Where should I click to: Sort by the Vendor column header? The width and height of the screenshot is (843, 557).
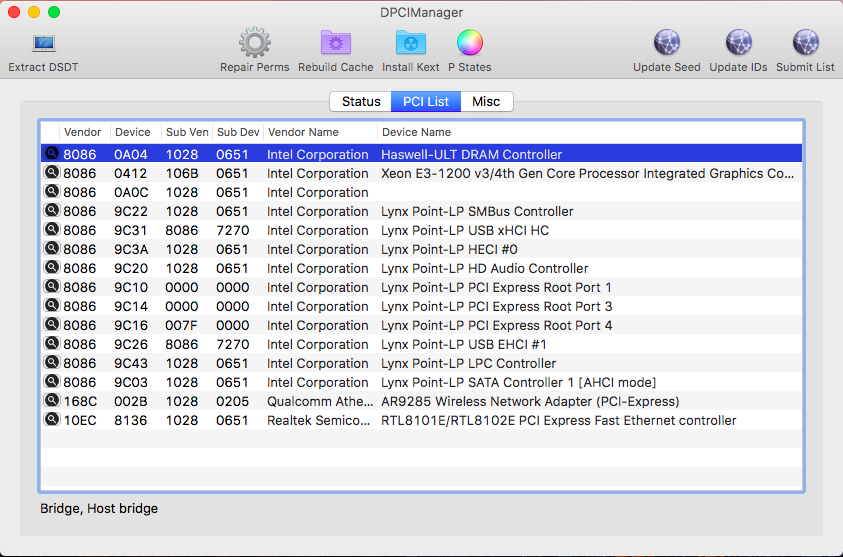coord(83,132)
